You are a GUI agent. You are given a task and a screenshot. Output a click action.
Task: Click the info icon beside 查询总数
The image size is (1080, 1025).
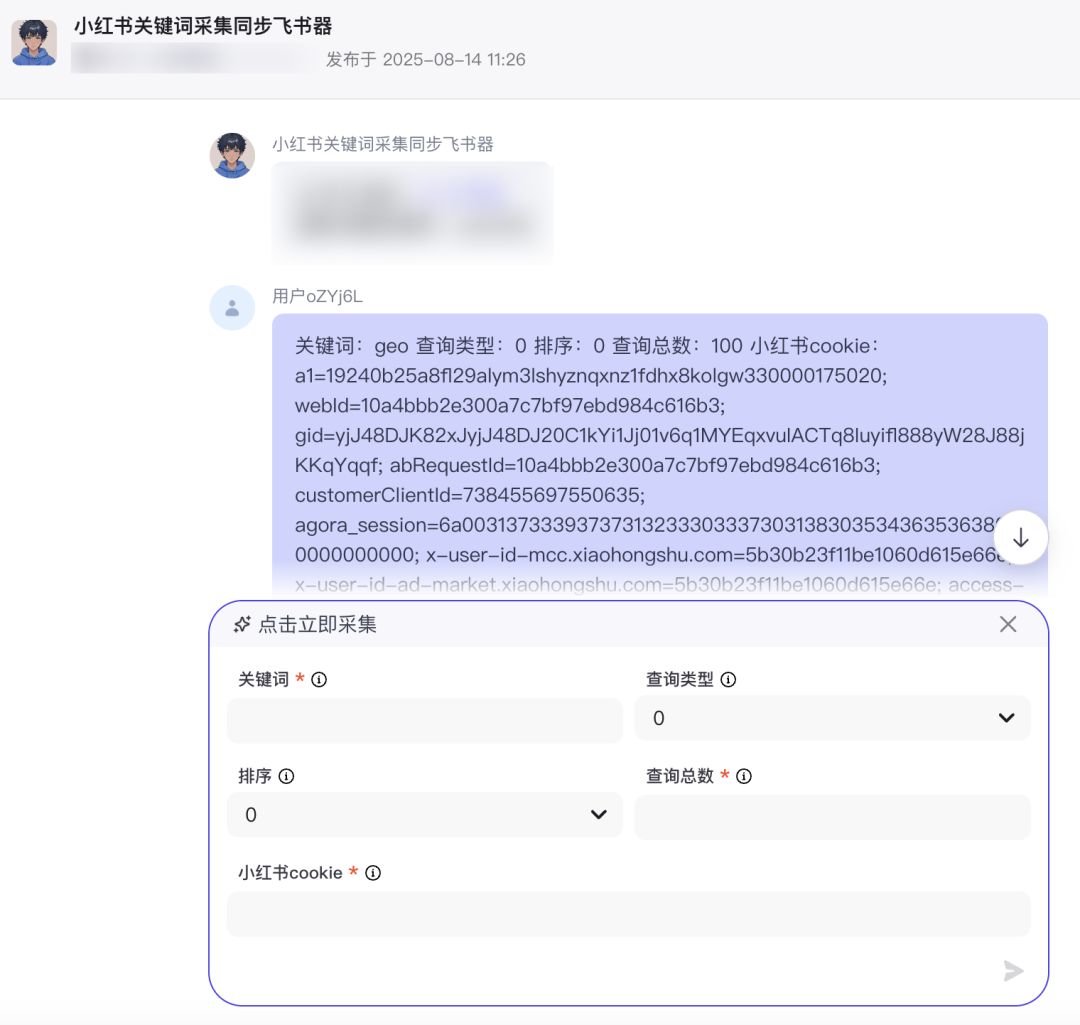tap(744, 776)
